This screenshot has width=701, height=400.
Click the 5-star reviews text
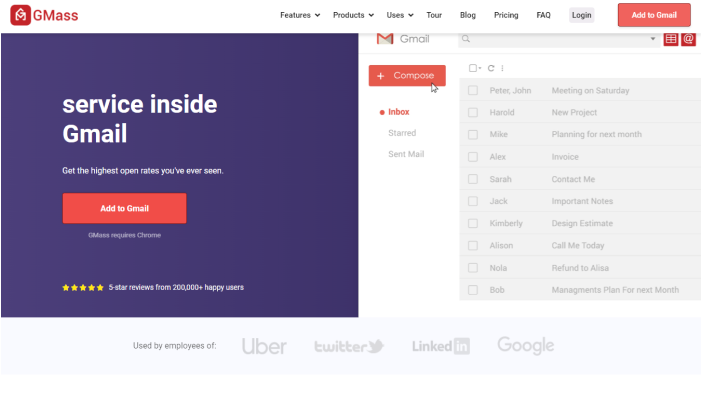[x=176, y=287]
